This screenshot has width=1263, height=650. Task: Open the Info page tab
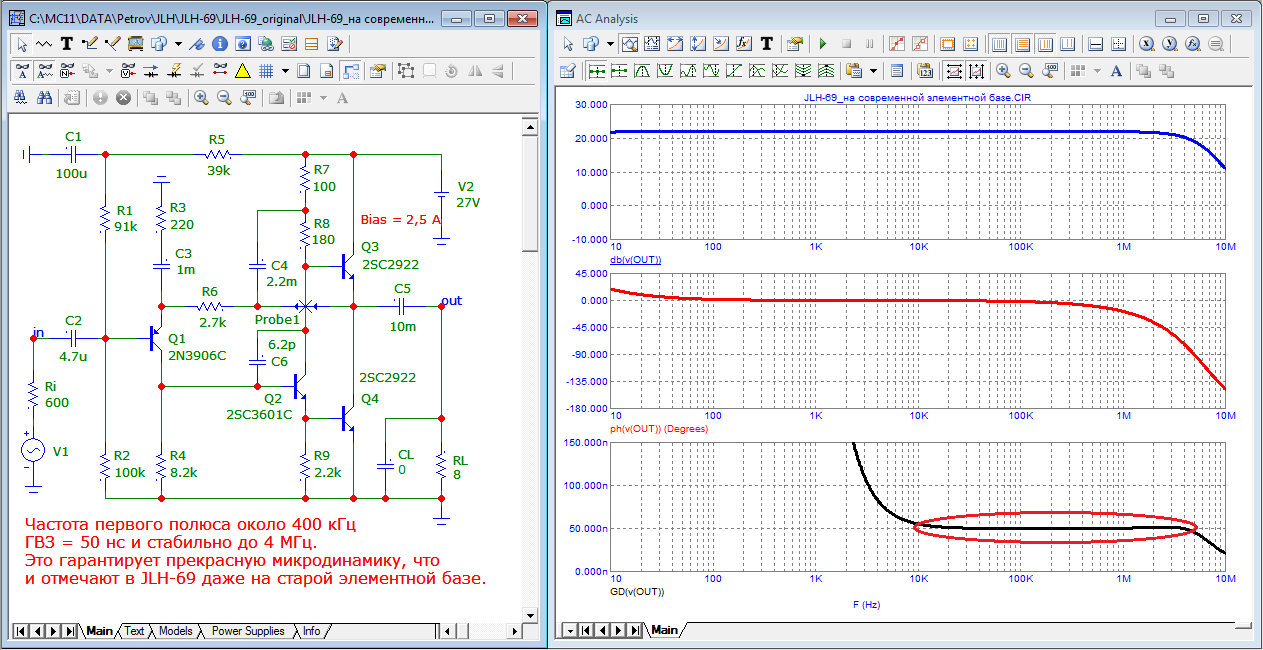312,631
